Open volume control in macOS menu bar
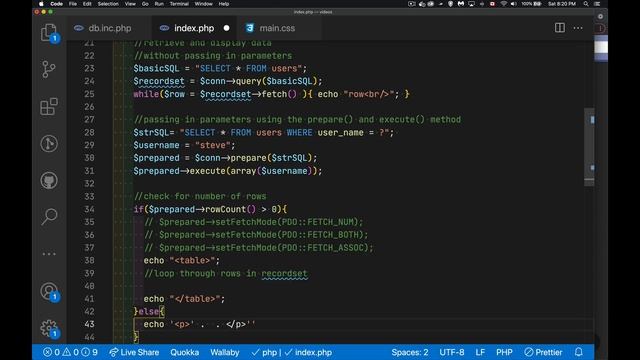This screenshot has height=360, width=640. (x=513, y=4)
